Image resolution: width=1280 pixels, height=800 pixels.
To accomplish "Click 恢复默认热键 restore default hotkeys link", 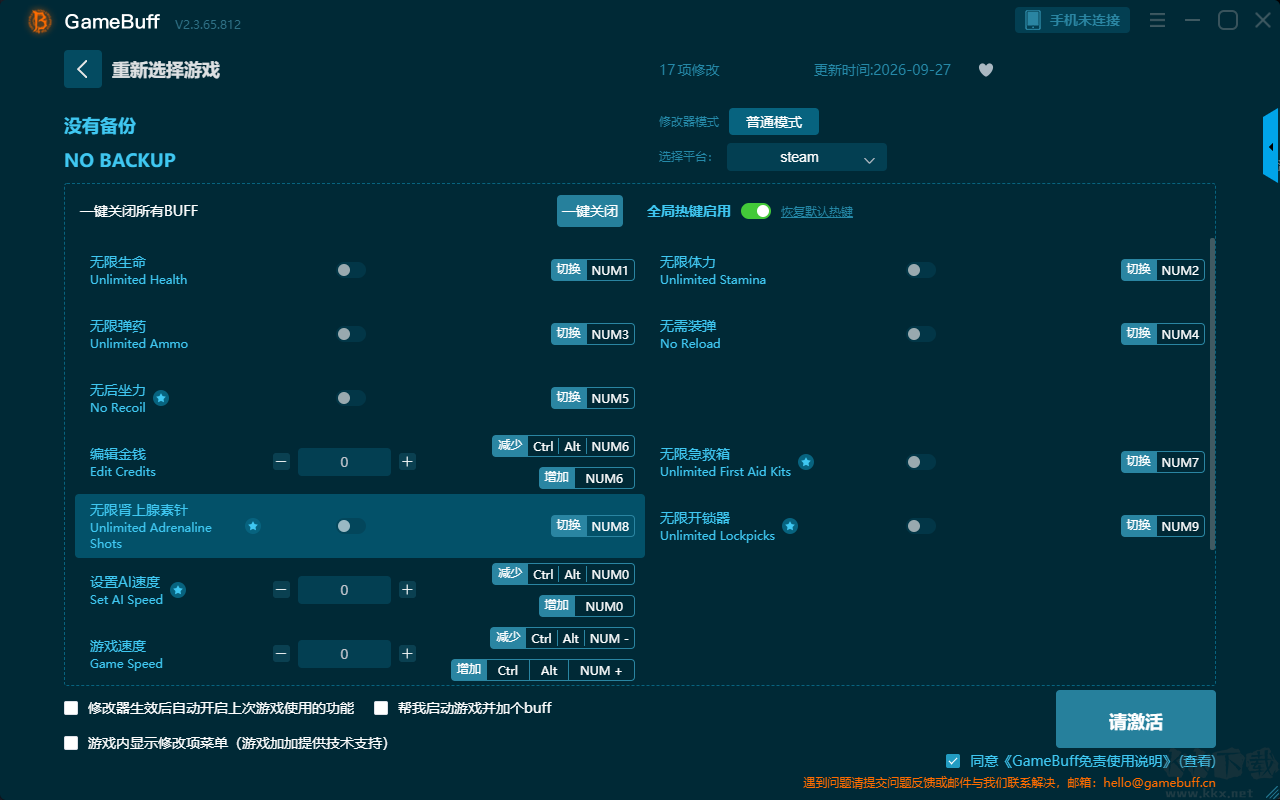I will click(817, 212).
